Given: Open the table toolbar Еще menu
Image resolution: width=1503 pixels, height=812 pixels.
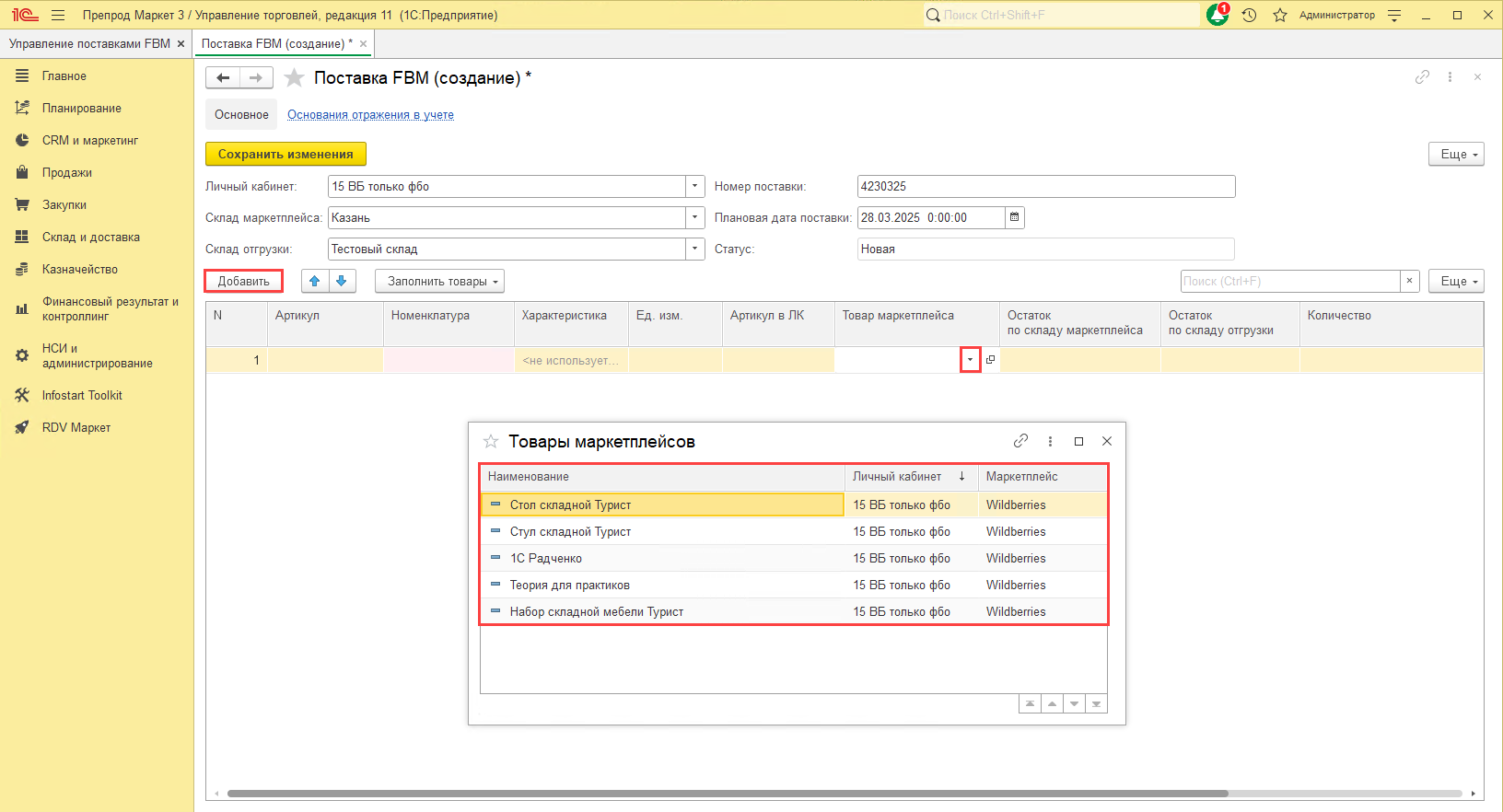Looking at the screenshot, I should [1456, 281].
